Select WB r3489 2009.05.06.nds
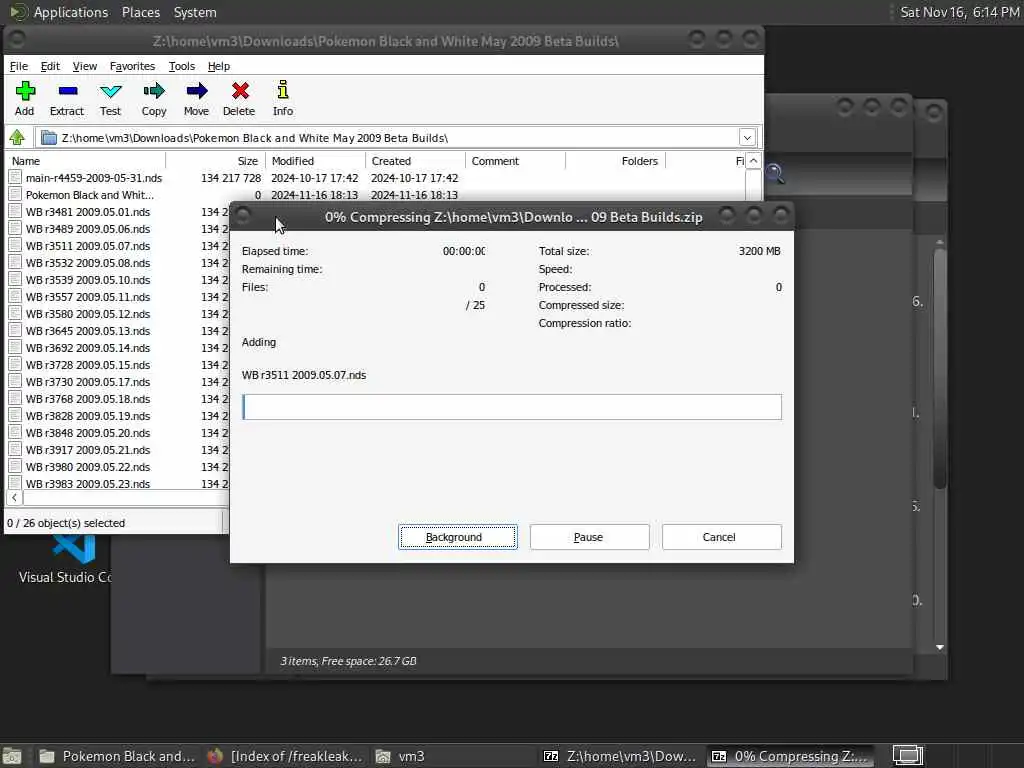The height and width of the screenshot is (768, 1024). 88,229
